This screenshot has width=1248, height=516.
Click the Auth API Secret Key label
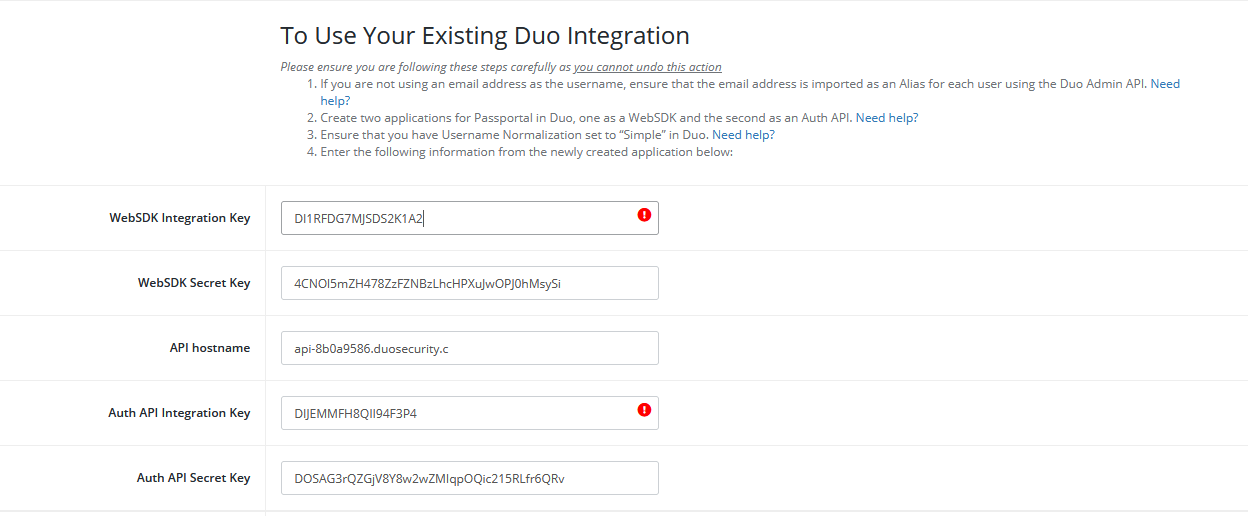point(193,478)
